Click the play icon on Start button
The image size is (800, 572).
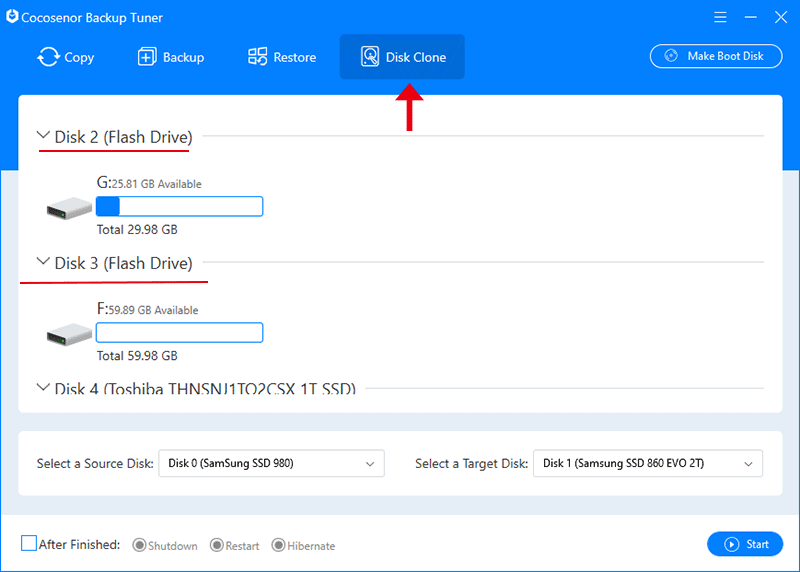[731, 544]
